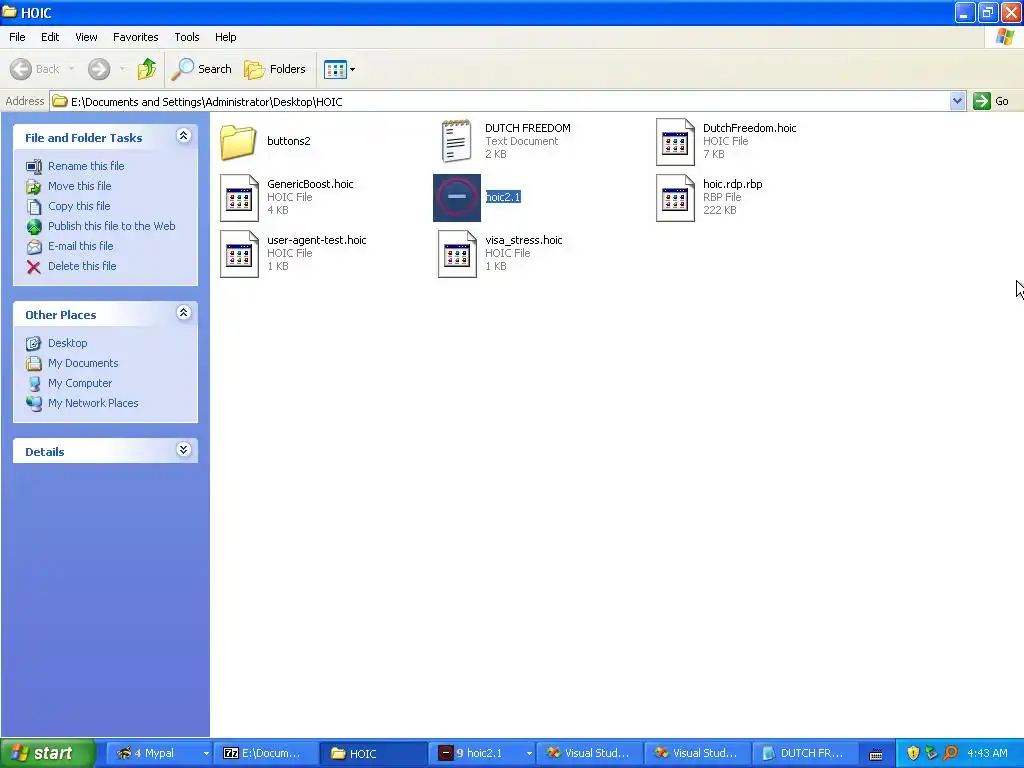This screenshot has width=1024, height=768.
Task: Open the buttons2 folder icon
Action: (x=238, y=142)
